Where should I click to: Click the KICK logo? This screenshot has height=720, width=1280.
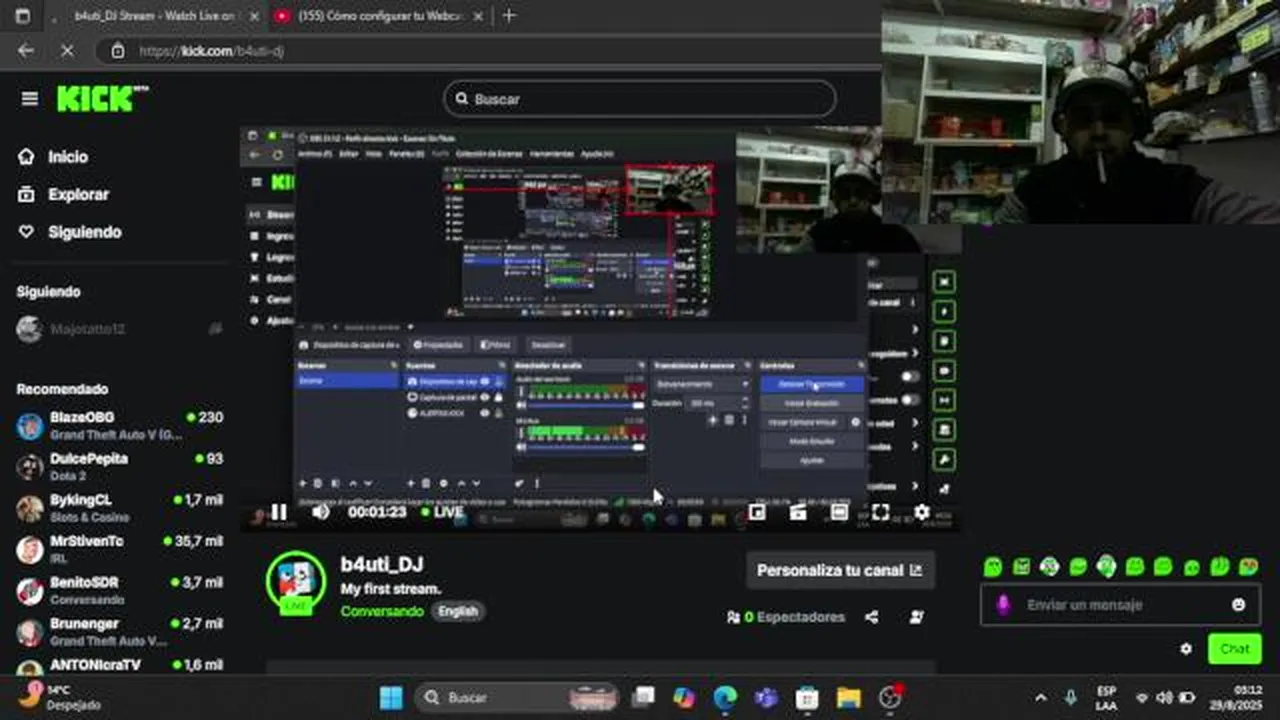[x=102, y=99]
